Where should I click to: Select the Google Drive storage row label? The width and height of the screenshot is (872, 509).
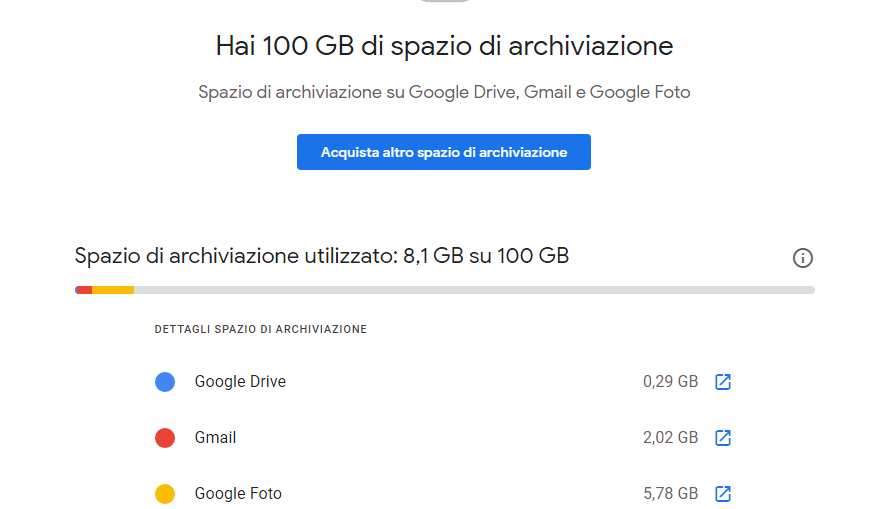[x=240, y=382]
